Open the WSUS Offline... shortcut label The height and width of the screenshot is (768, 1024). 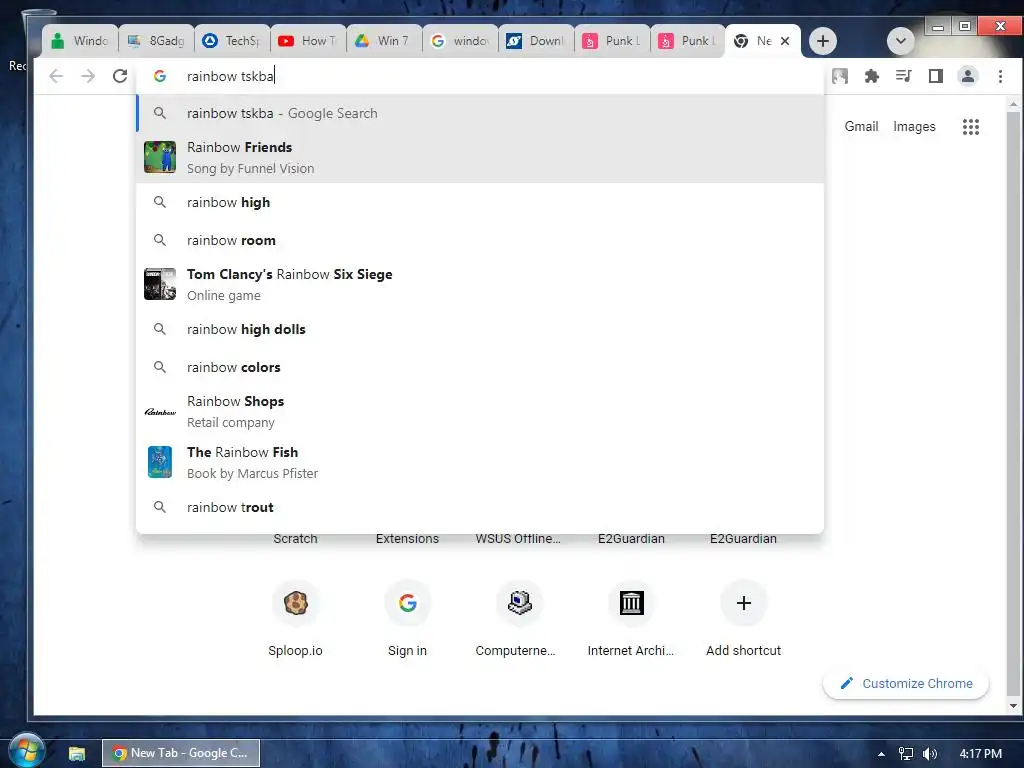(x=518, y=539)
